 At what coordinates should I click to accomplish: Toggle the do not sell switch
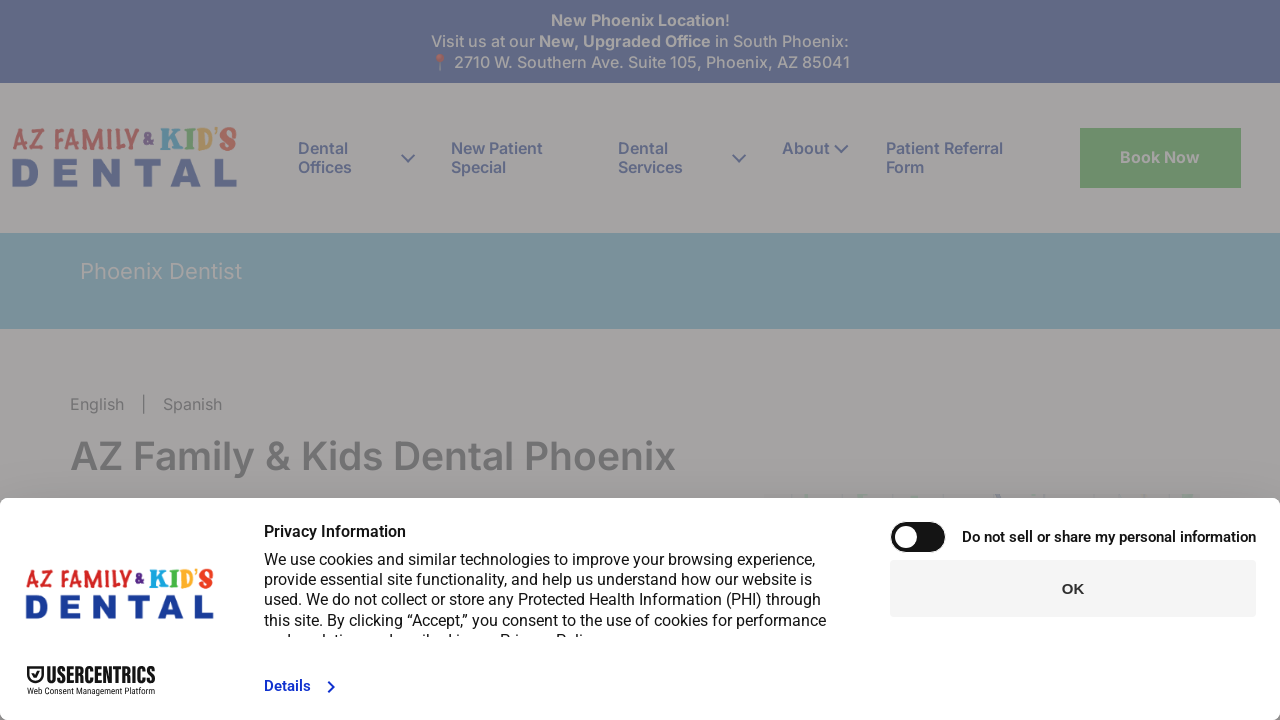click(x=917, y=537)
